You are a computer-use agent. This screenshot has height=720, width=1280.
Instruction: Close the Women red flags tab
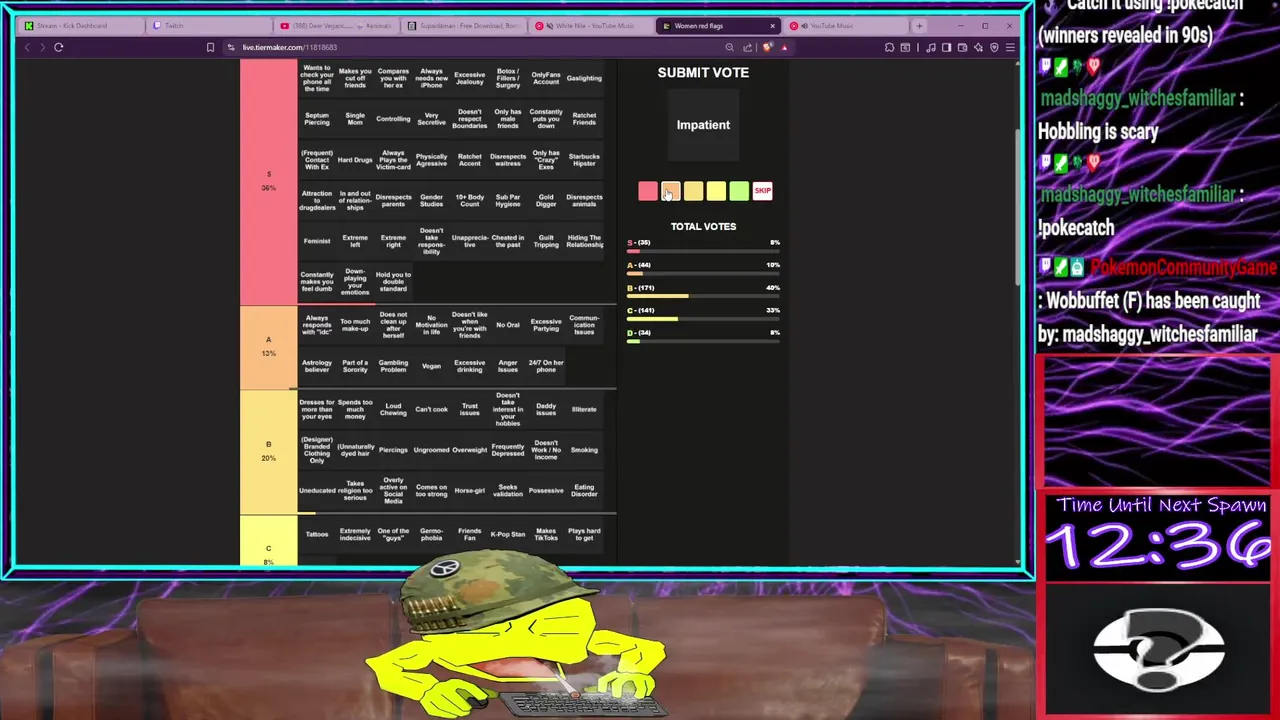click(772, 26)
